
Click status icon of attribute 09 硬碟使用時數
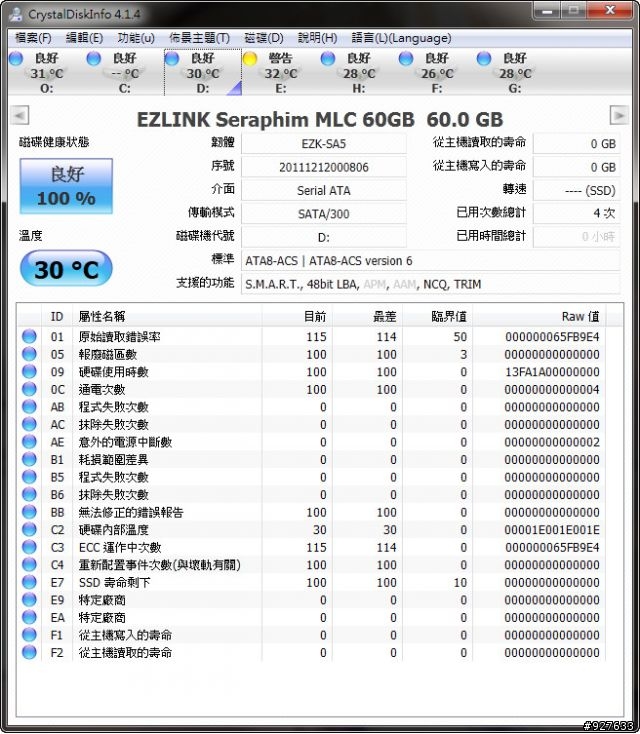(29, 371)
